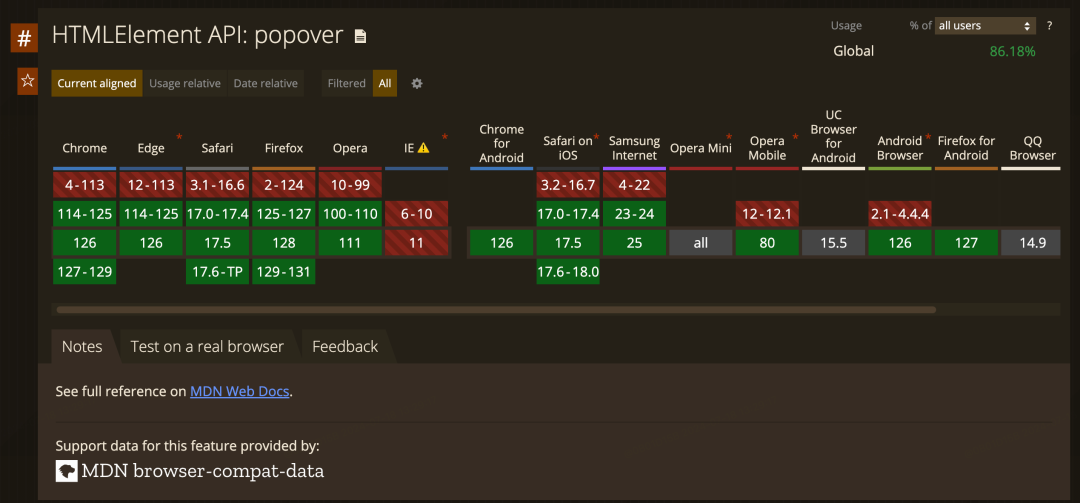Viewport: 1080px width, 503px height.
Task: Select the Current aligned view
Action: click(97, 83)
